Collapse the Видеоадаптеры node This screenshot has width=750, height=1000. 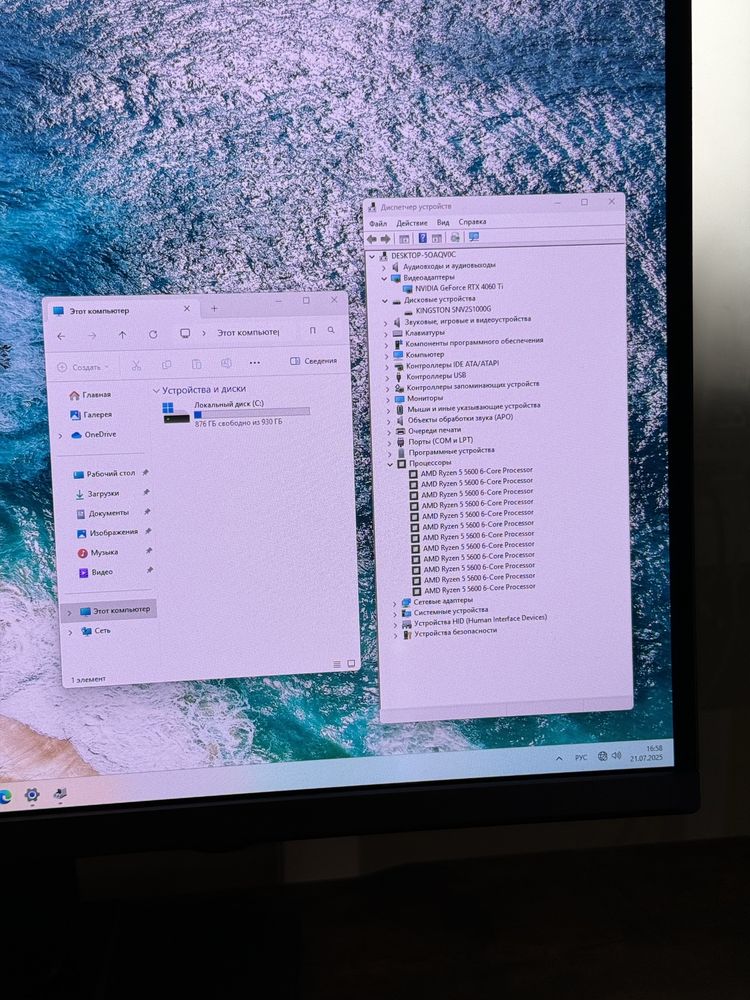pos(384,279)
